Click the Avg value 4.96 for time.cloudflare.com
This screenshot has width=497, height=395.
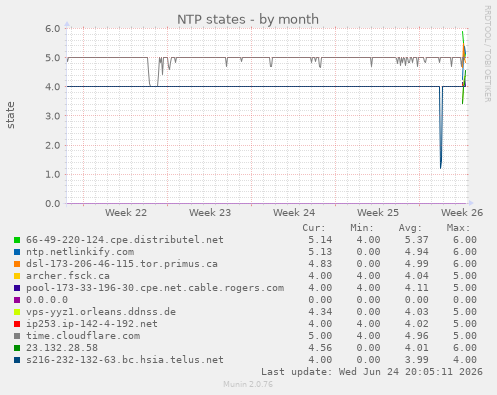pyautogui.click(x=417, y=336)
